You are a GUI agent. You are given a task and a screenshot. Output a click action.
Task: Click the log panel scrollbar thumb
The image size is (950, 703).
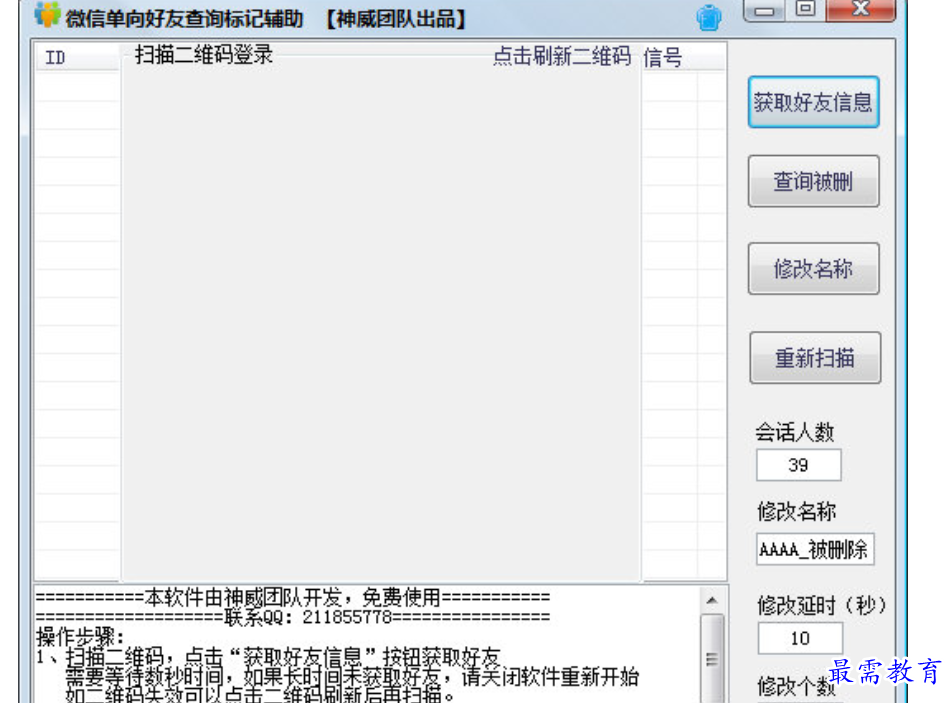[x=712, y=659]
